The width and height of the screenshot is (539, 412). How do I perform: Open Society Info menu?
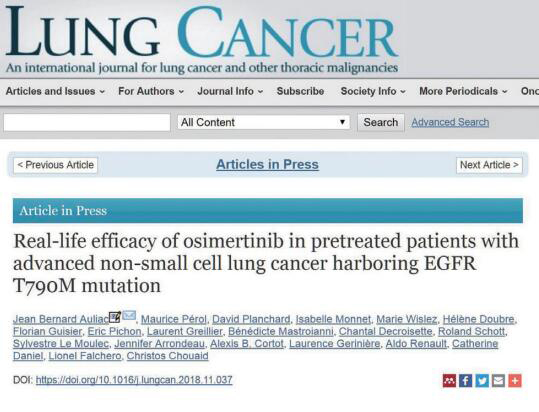tap(373, 91)
